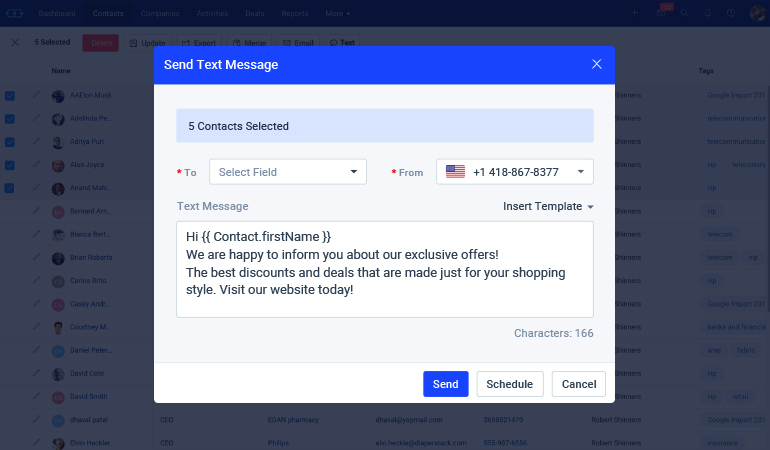Click edit pencil for Adelinda Pe..
The height and width of the screenshot is (450, 770).
[36, 118]
